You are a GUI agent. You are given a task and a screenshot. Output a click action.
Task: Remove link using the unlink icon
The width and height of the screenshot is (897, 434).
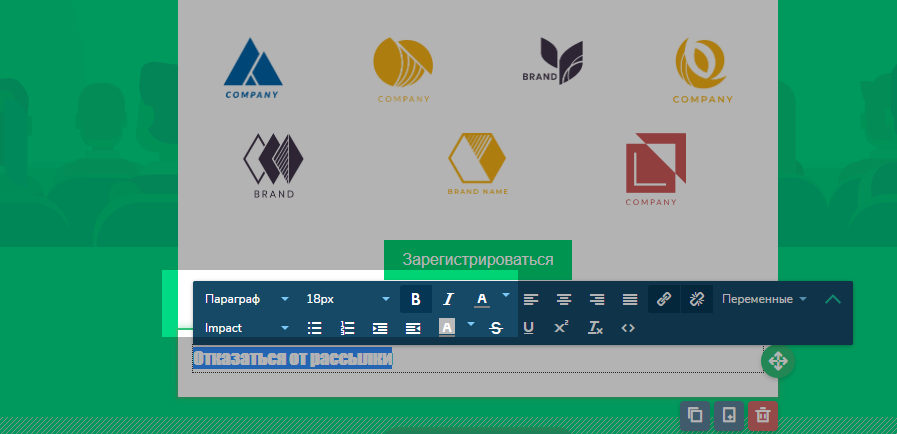[697, 299]
